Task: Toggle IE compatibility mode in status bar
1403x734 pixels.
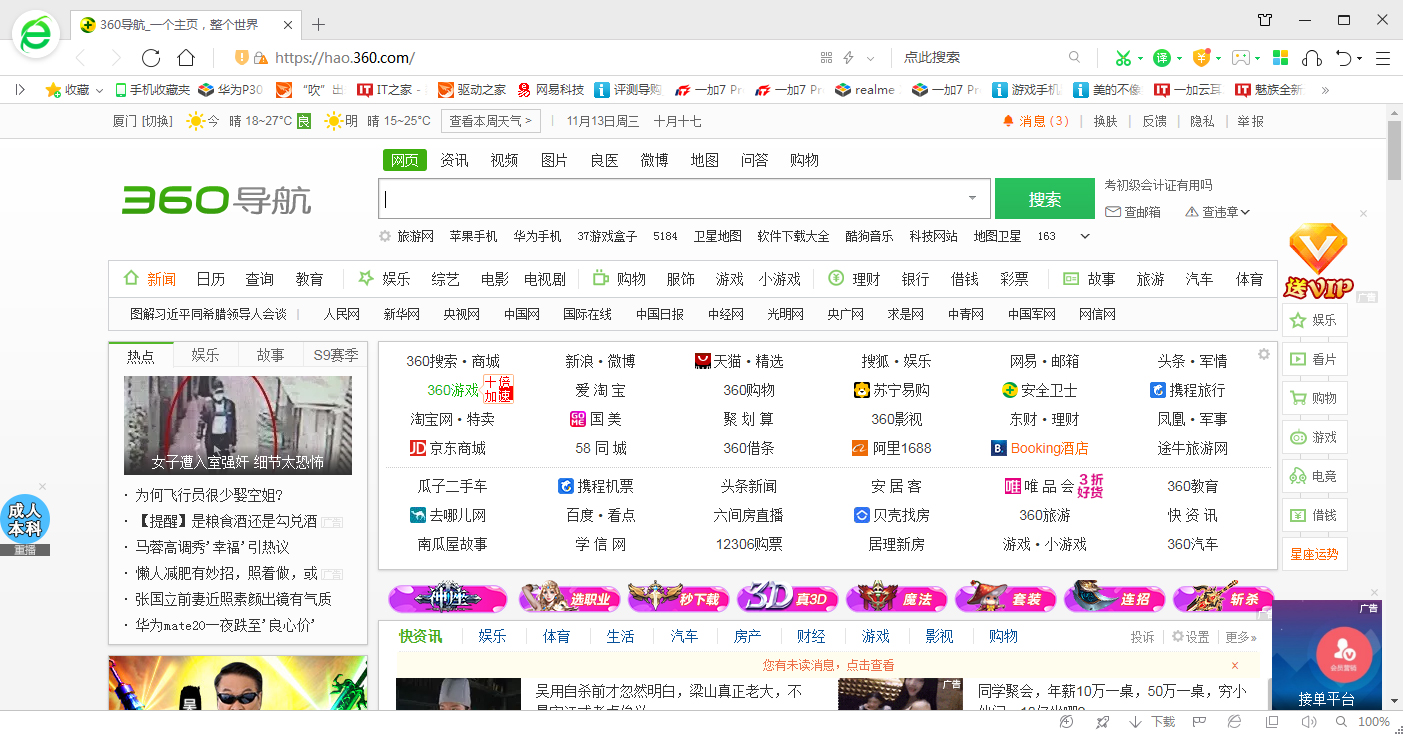Action: click(x=1232, y=721)
